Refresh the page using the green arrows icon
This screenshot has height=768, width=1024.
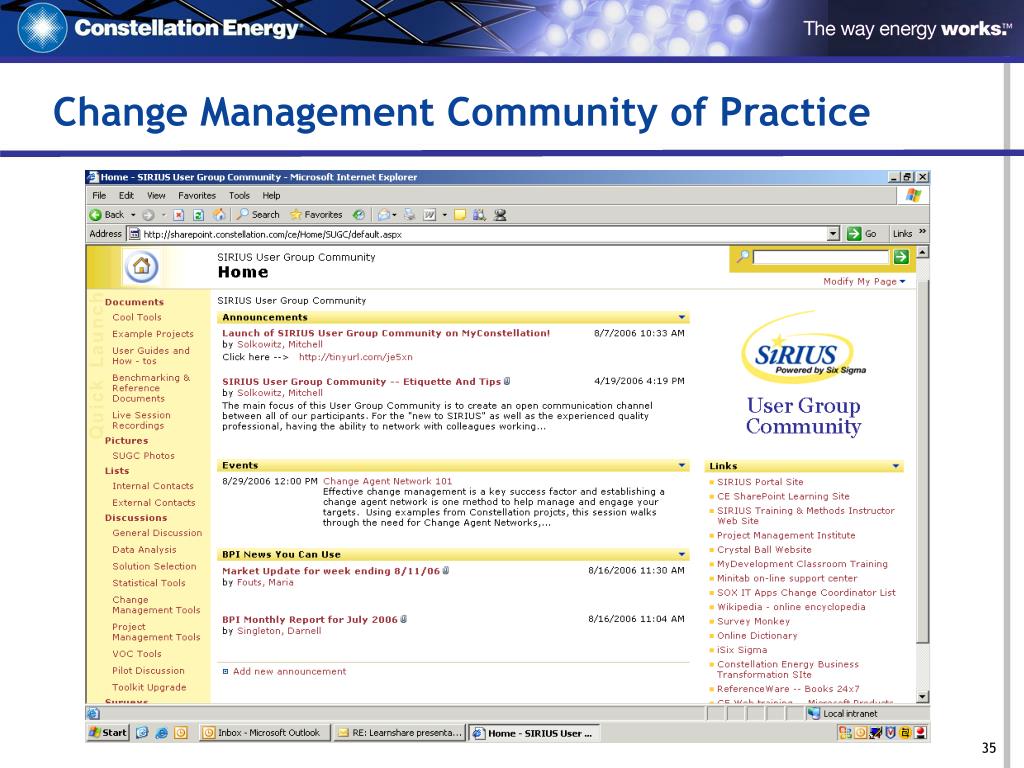pos(199,215)
